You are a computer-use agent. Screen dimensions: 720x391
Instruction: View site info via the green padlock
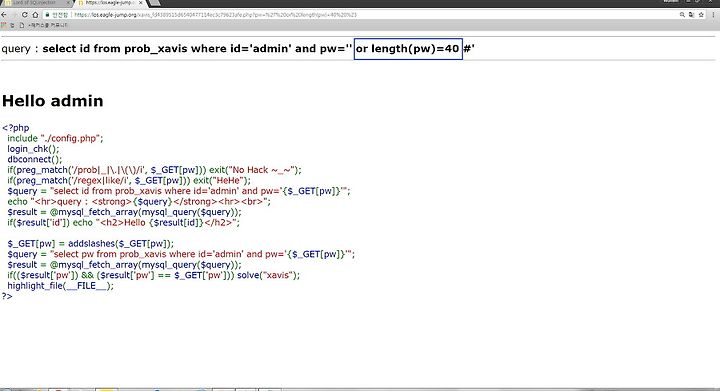(x=47, y=15)
